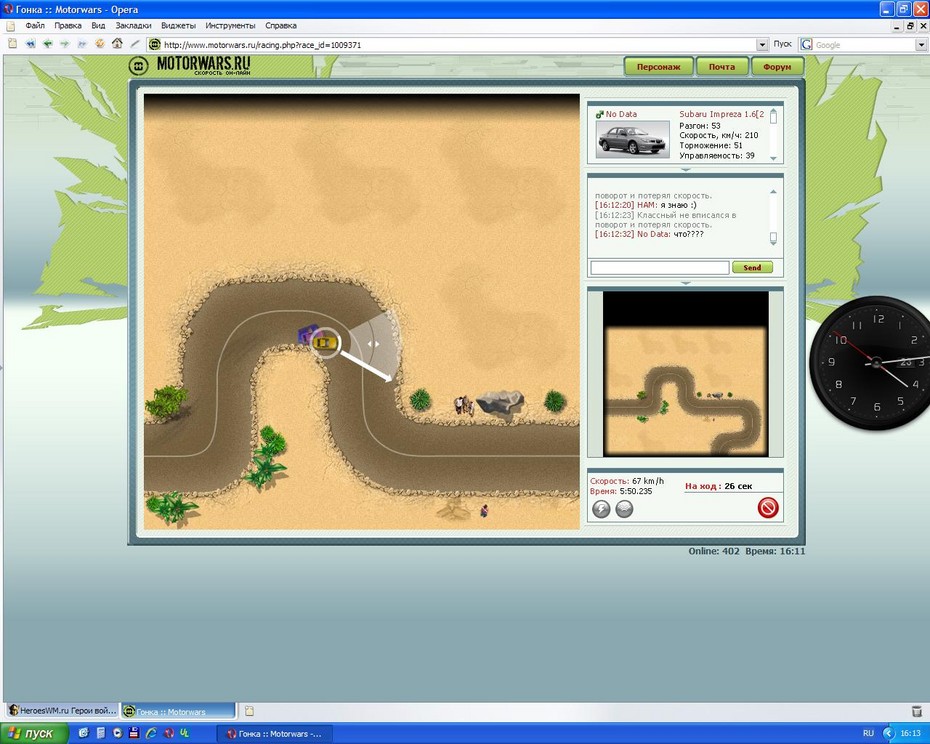The image size is (930, 744).
Task: Click the Motorwars.ru logo
Action: pos(190,66)
